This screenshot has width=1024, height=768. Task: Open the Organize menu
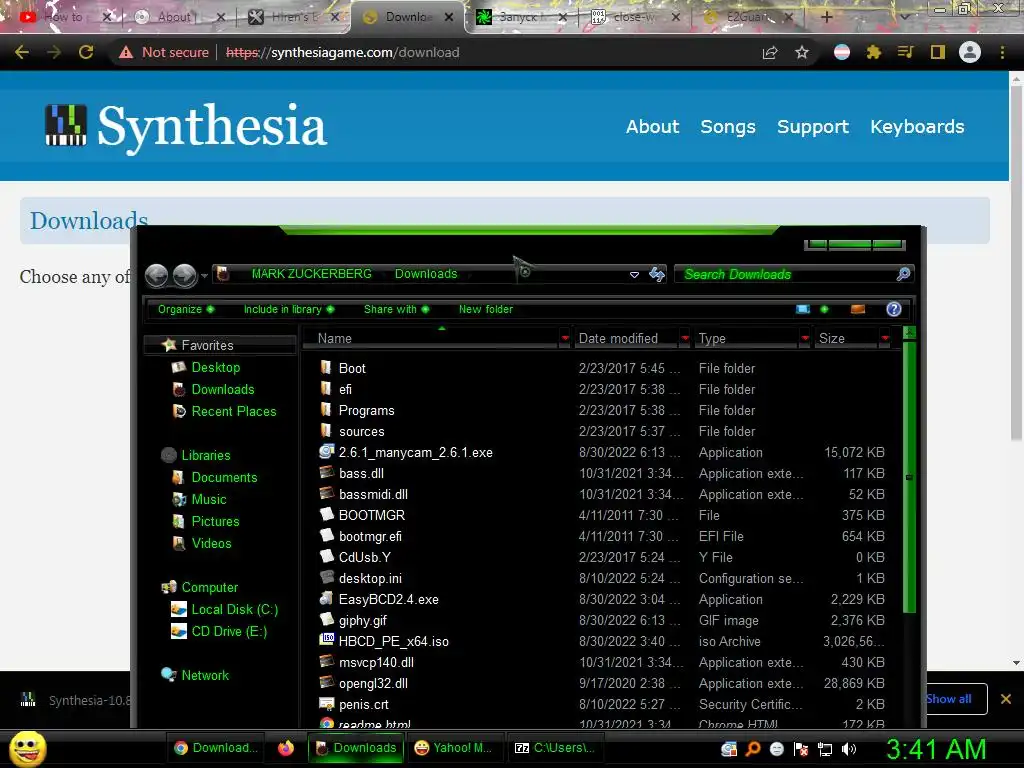click(185, 309)
